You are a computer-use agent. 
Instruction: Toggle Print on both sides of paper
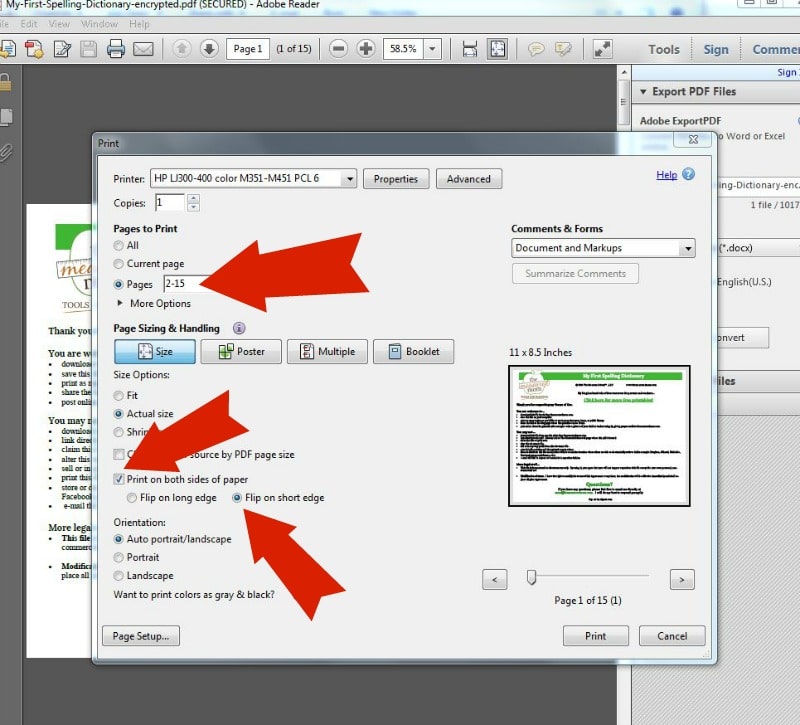[121, 479]
